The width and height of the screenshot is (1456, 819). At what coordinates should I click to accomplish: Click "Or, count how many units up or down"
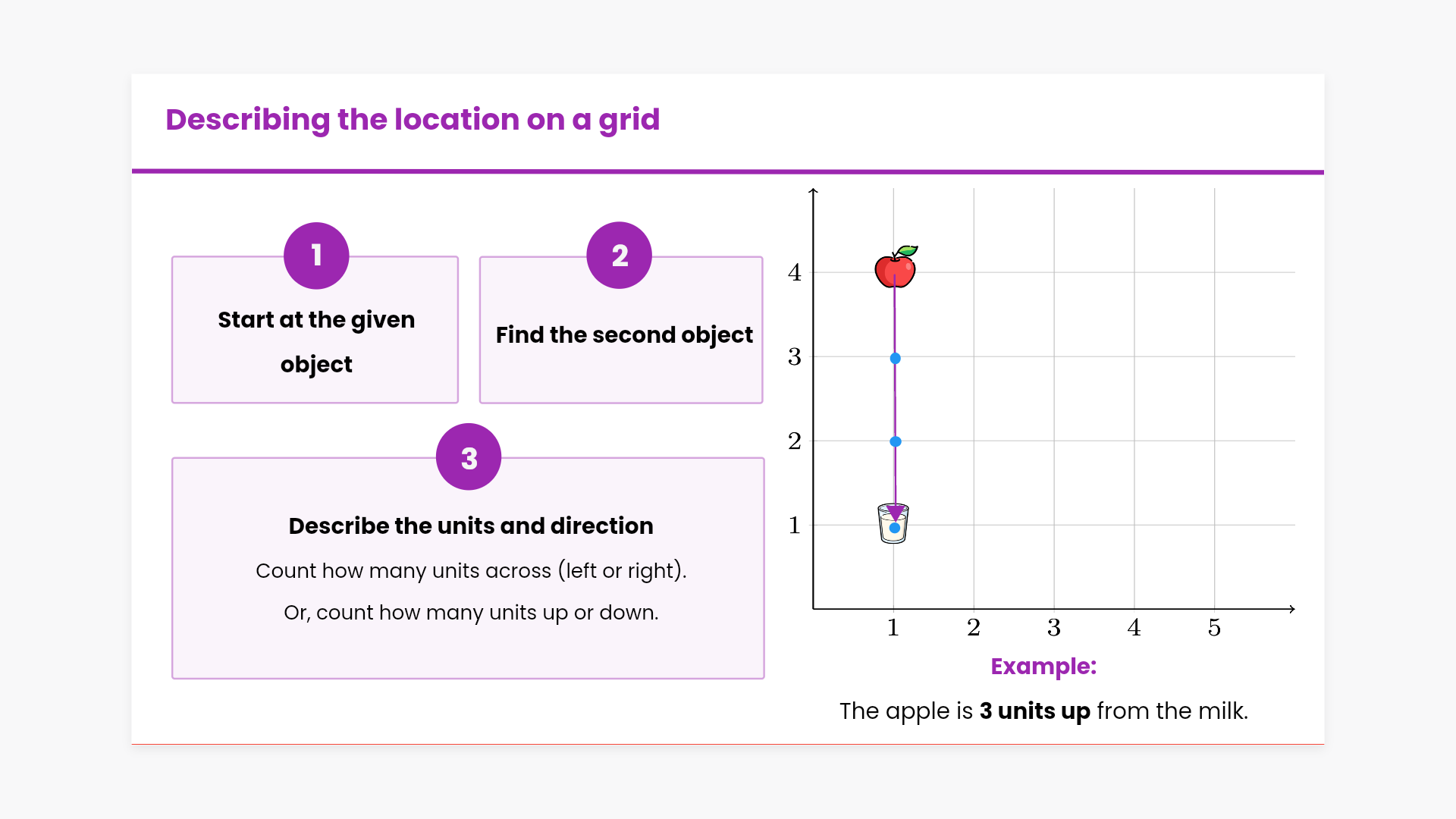click(470, 612)
